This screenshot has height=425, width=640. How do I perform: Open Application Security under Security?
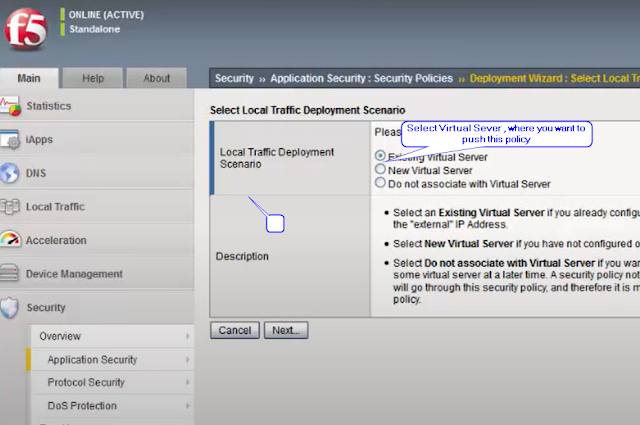[112, 360]
